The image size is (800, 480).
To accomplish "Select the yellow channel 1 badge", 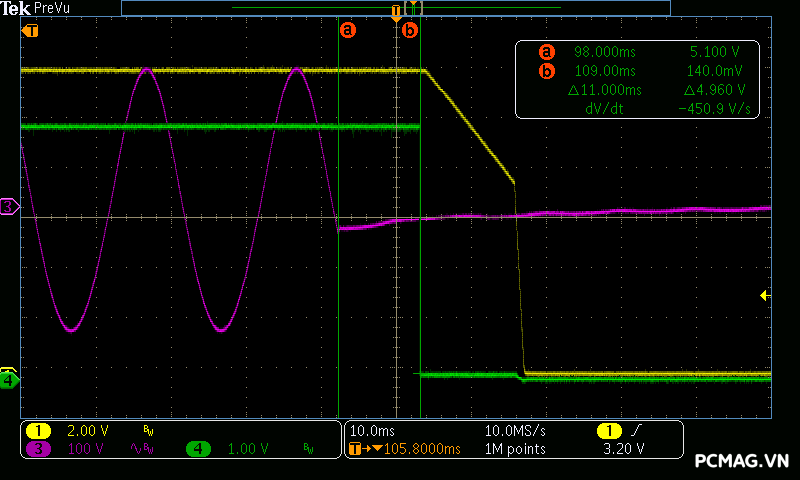I will pos(38,430).
